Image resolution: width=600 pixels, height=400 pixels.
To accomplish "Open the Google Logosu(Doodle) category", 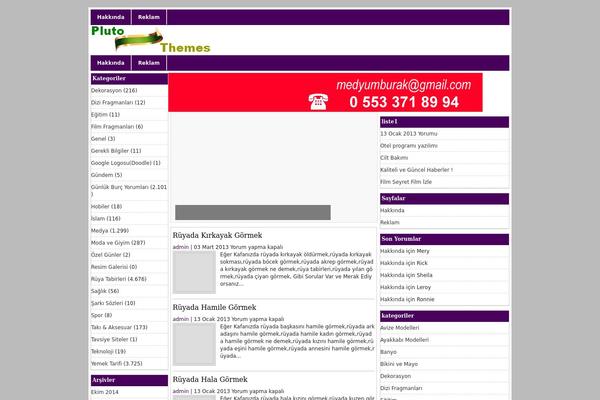I will (126, 163).
